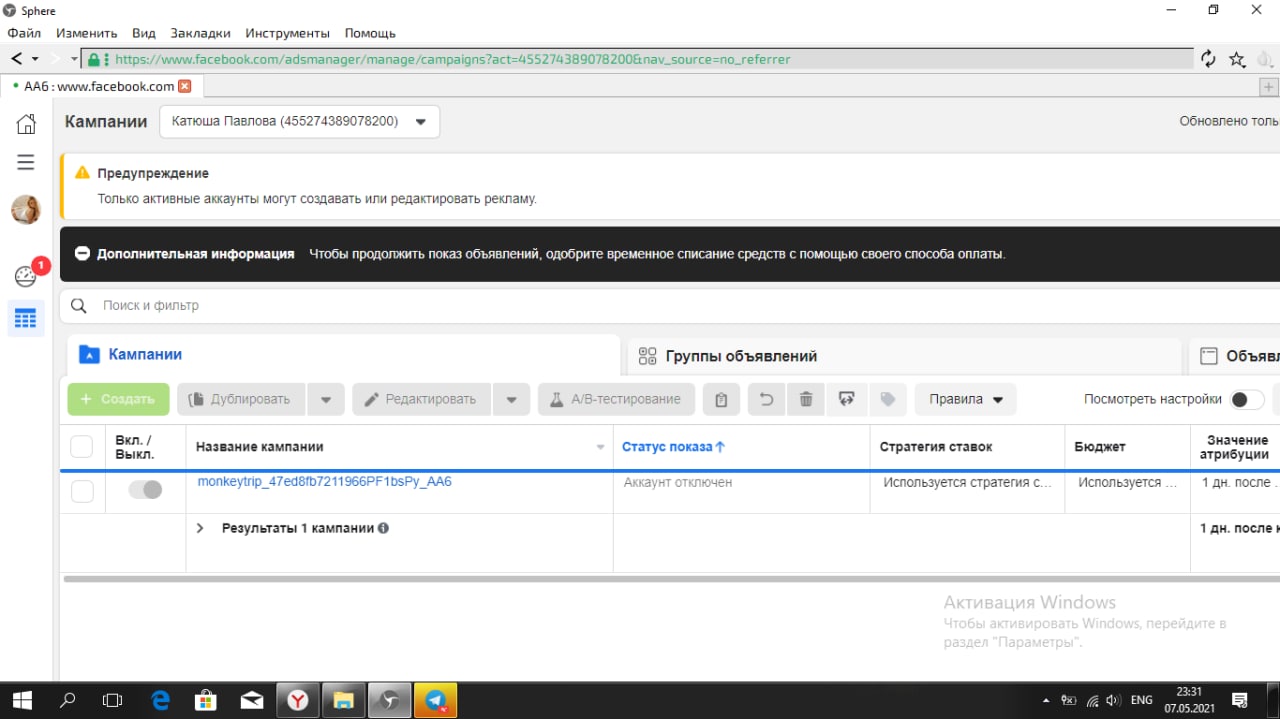Image resolution: width=1280 pixels, height=719 pixels.
Task: Click the Создать button
Action: (118, 399)
